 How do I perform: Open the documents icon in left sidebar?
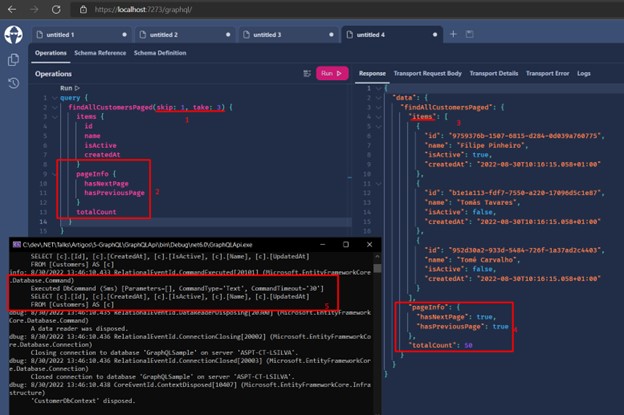pyautogui.click(x=13, y=60)
